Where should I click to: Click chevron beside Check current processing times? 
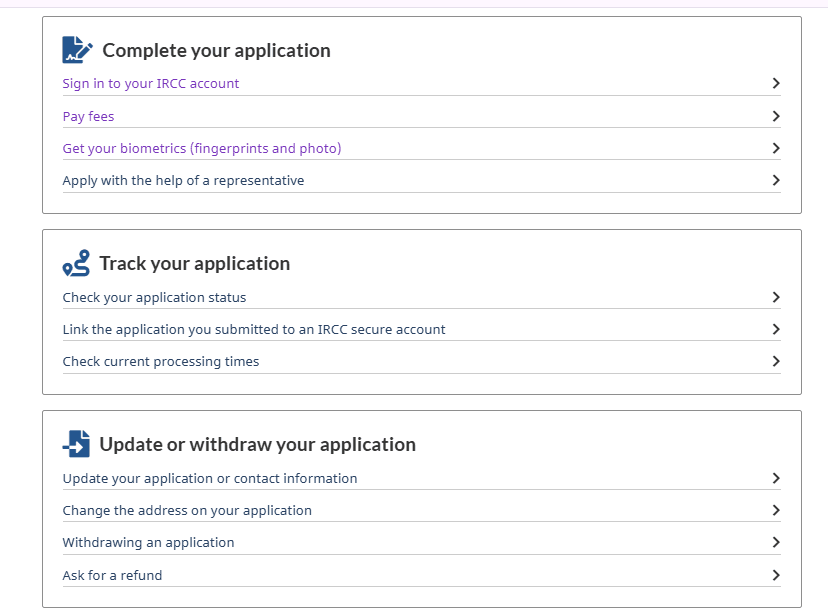click(x=776, y=362)
